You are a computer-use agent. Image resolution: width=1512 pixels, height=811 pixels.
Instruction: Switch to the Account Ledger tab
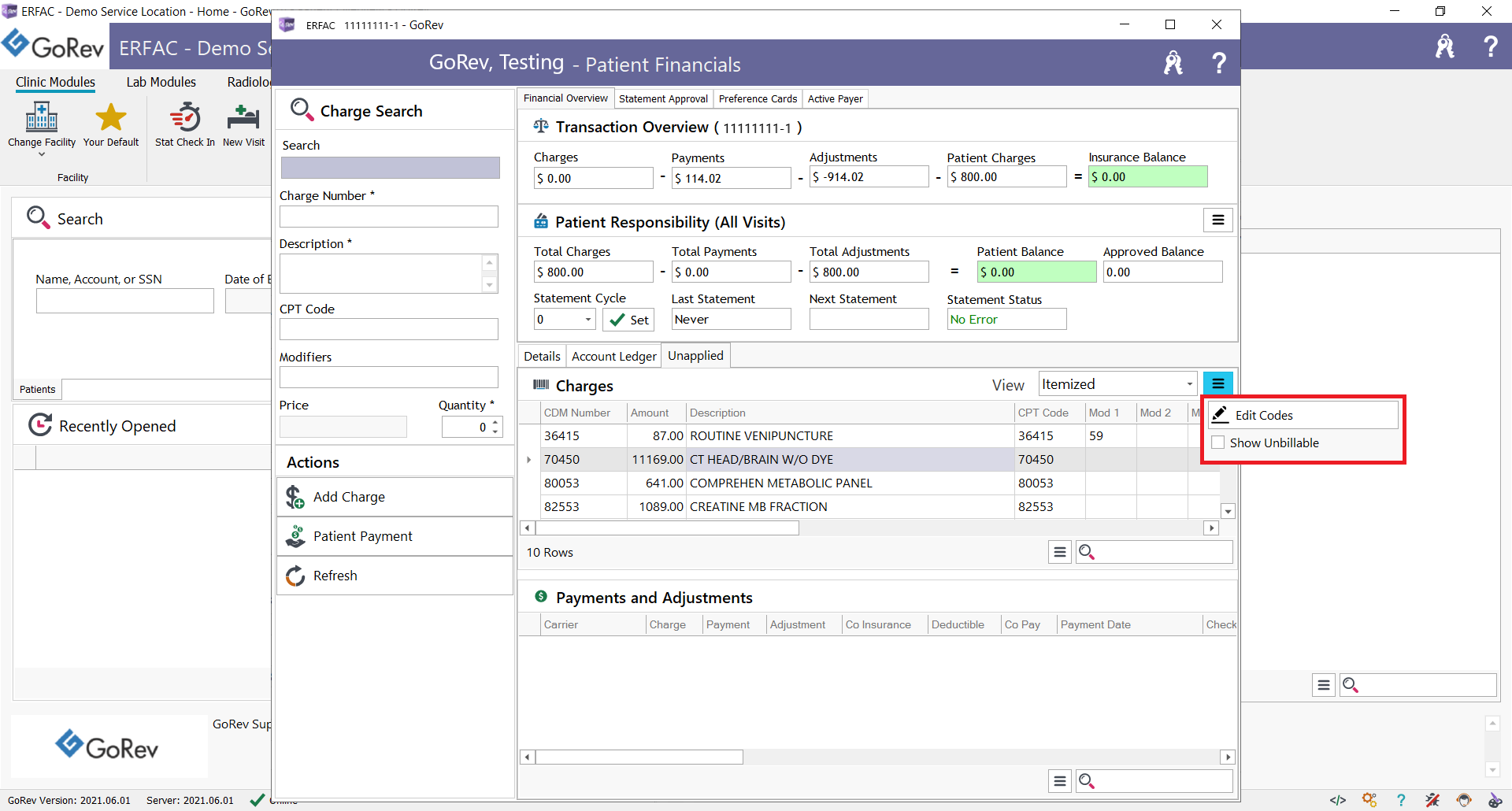tap(613, 356)
